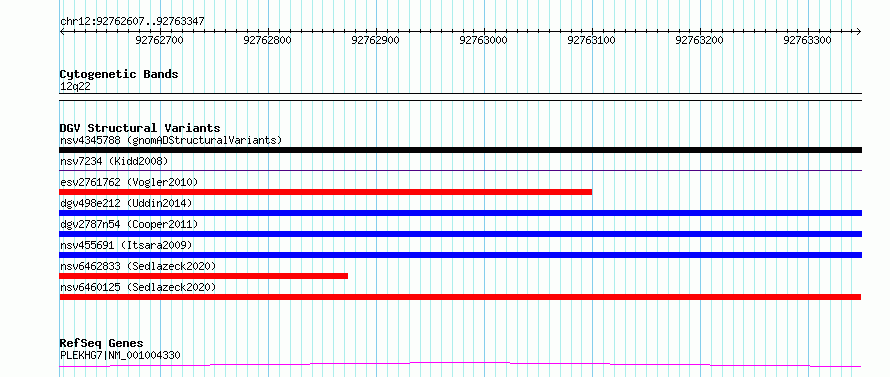Click the 92763200 ruler tick label
The width and height of the screenshot is (890, 377).
(700, 40)
